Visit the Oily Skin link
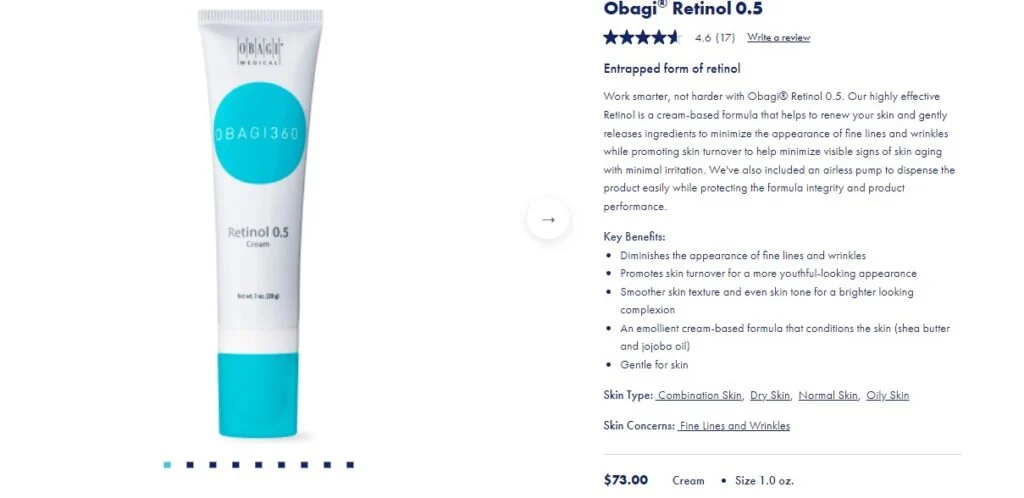Image resolution: width=1024 pixels, height=498 pixels. point(888,396)
